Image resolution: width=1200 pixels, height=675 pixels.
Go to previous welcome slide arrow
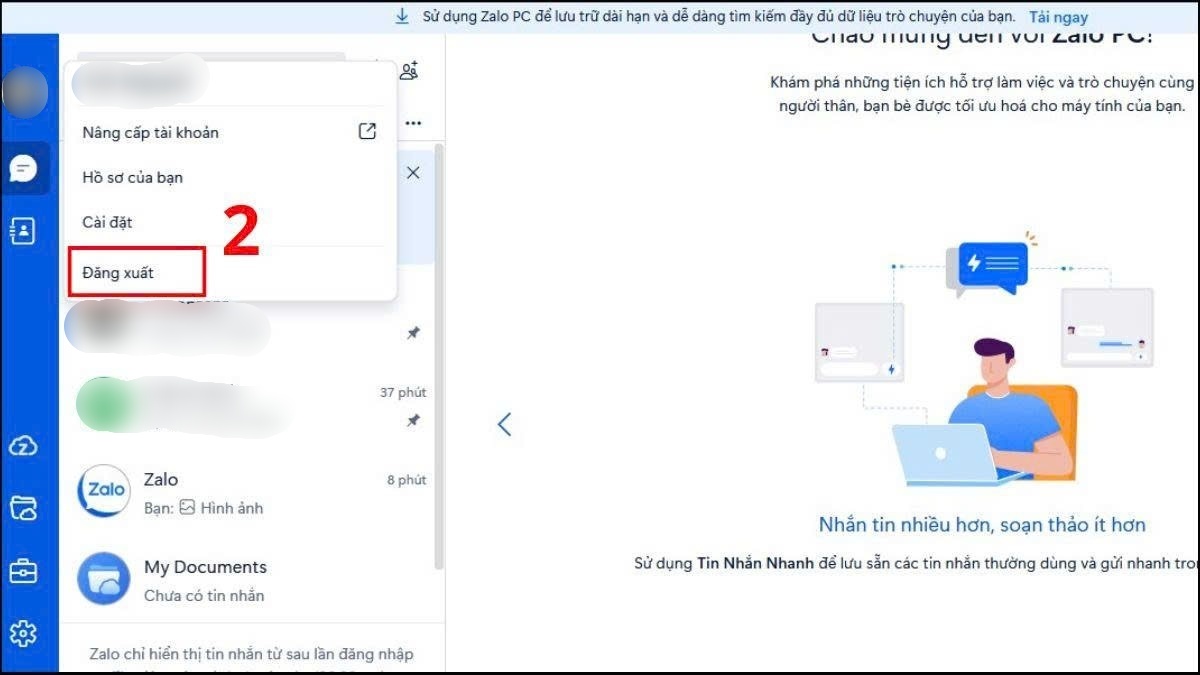tap(505, 424)
